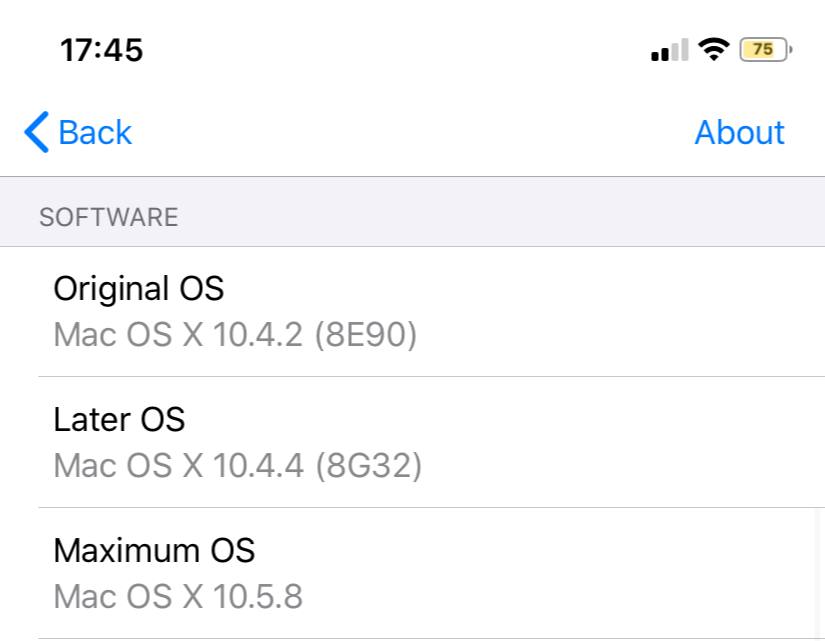Click "Mac OS X" text under Original OS
825x641 pixels.
coord(128,335)
